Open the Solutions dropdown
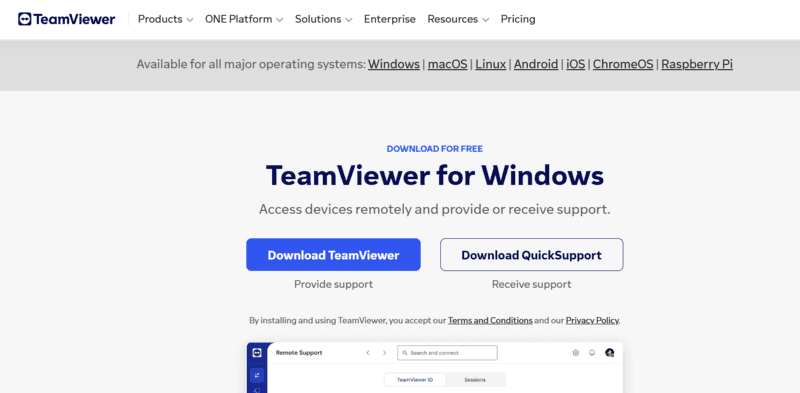Image resolution: width=800 pixels, height=393 pixels. pyautogui.click(x=323, y=19)
